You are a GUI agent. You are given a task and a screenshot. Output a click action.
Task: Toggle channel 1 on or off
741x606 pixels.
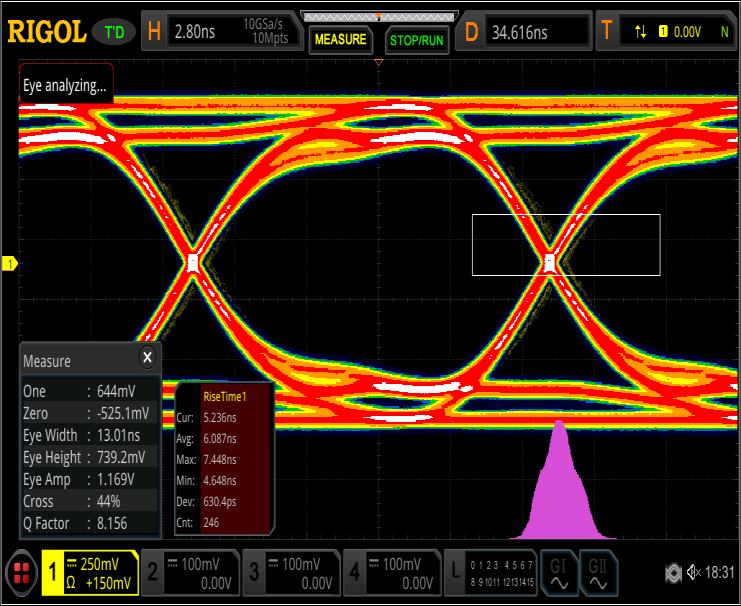[88, 573]
